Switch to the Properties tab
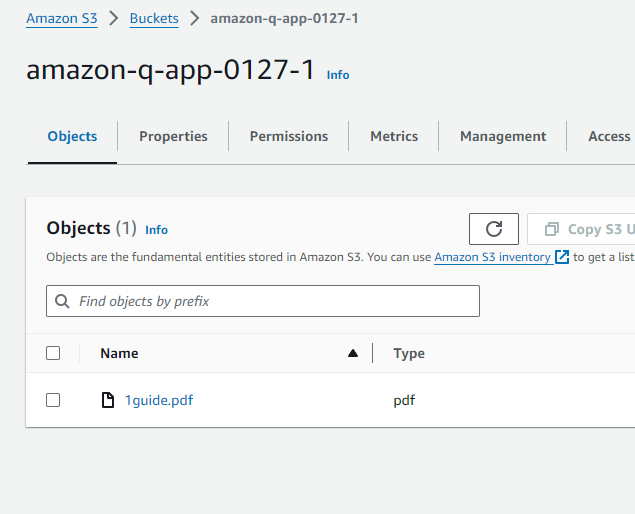This screenshot has height=514, width=635. coord(173,136)
